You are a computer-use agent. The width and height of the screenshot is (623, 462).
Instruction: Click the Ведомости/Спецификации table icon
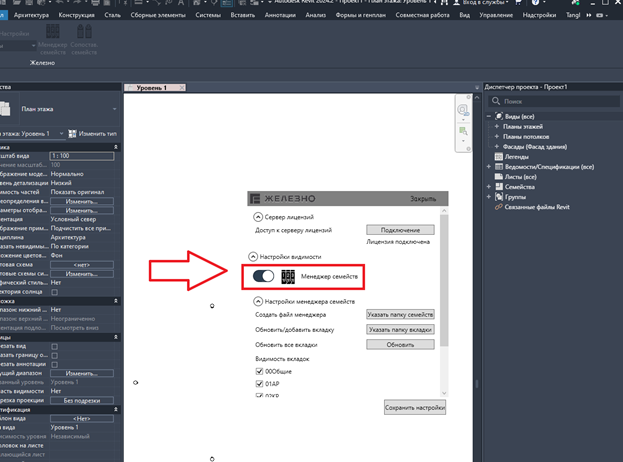point(499,167)
